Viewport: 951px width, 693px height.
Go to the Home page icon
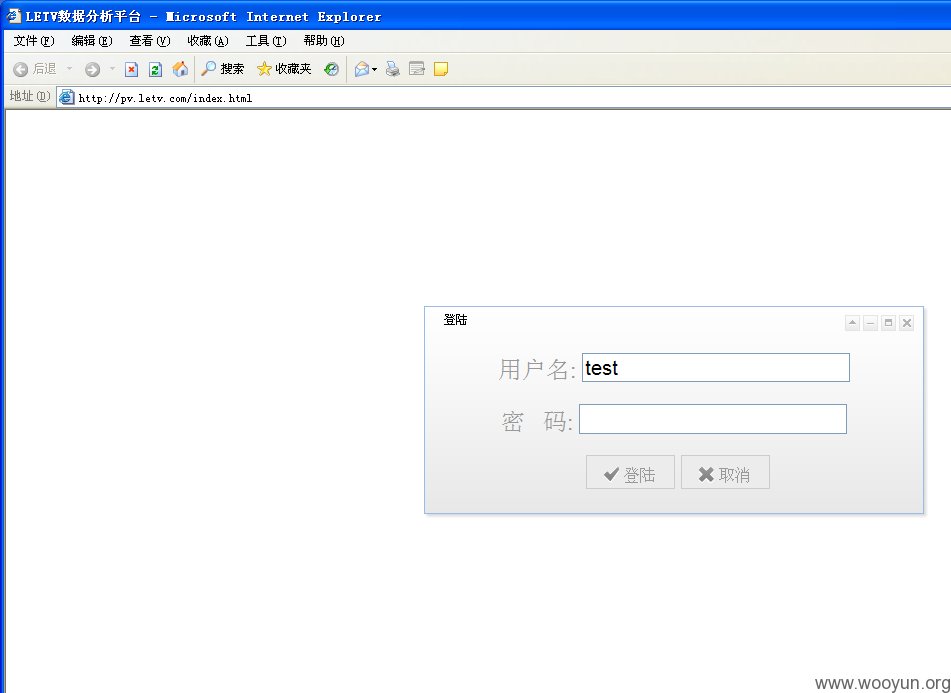[x=180, y=69]
